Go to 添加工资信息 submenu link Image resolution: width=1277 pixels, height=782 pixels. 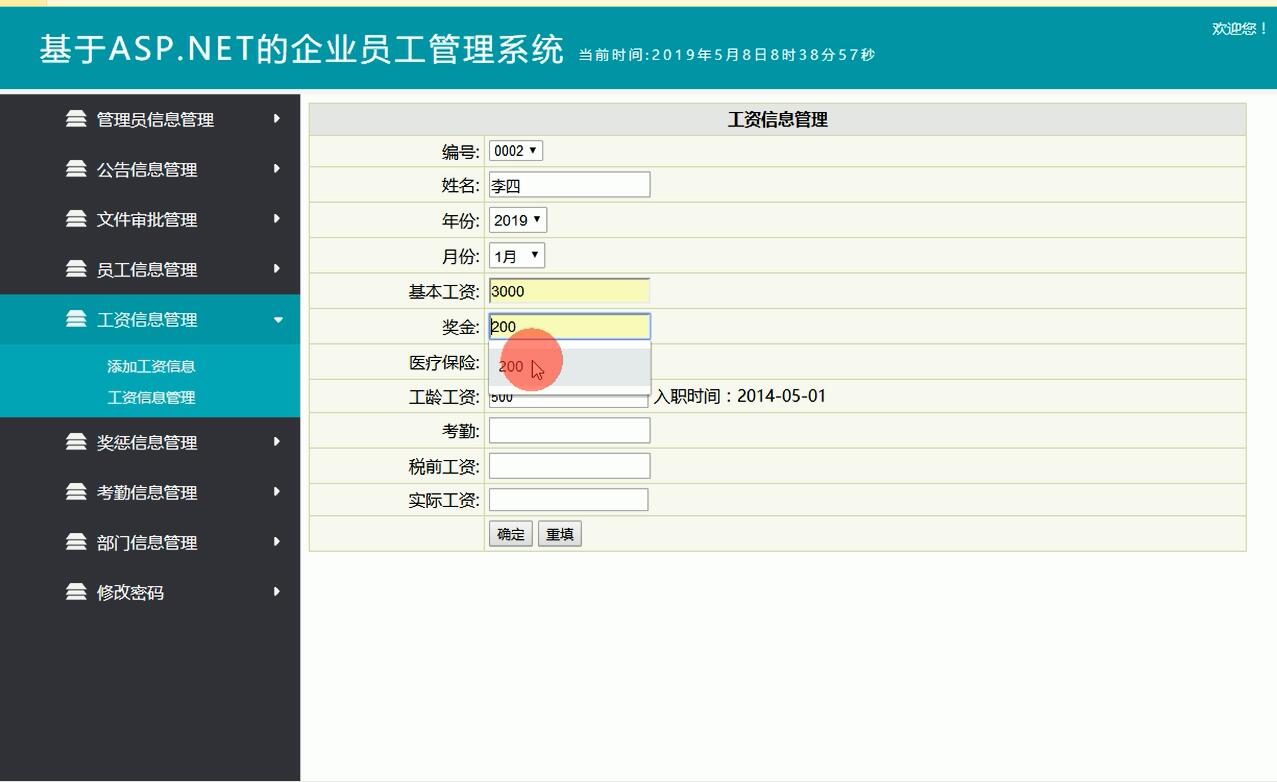tap(151, 366)
